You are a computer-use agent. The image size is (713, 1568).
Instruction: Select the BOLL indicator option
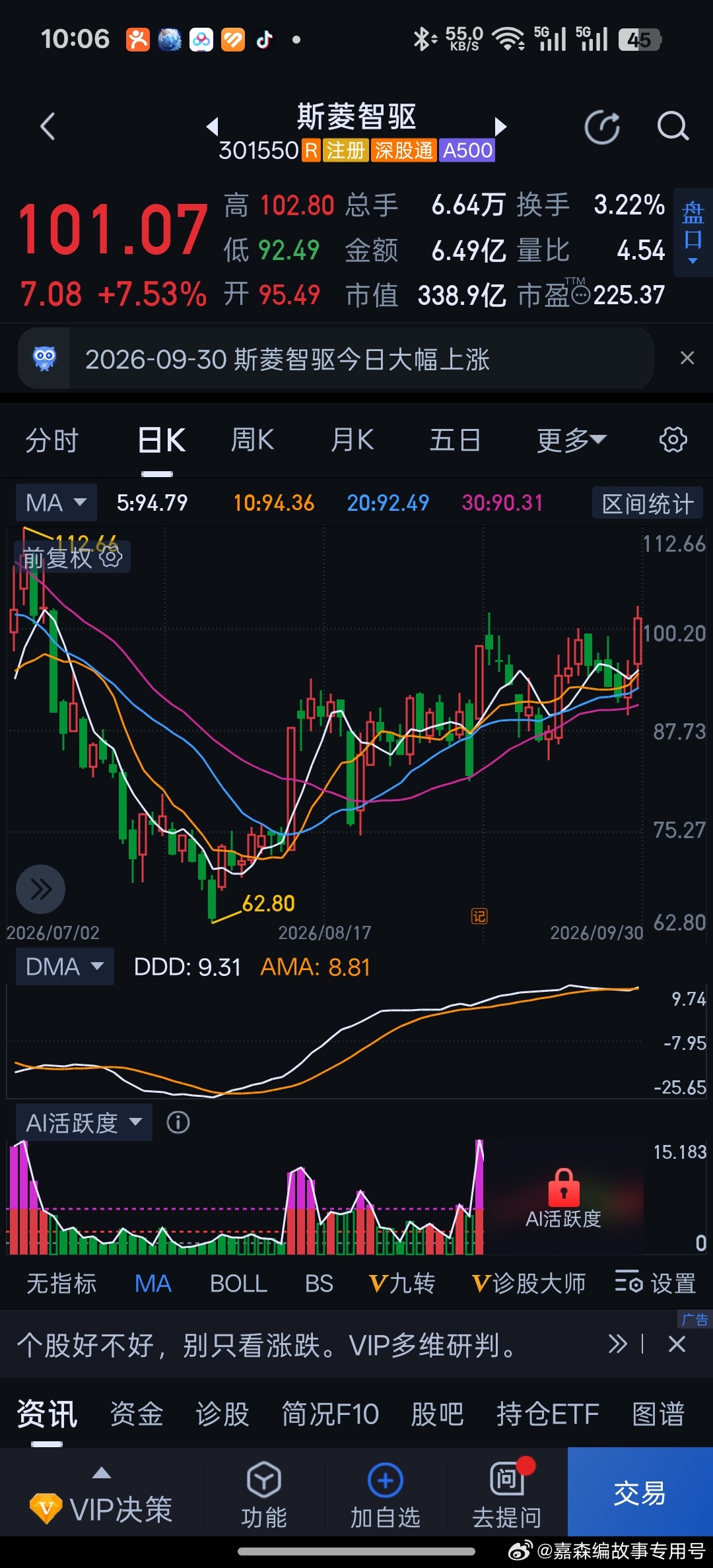pyautogui.click(x=238, y=1284)
